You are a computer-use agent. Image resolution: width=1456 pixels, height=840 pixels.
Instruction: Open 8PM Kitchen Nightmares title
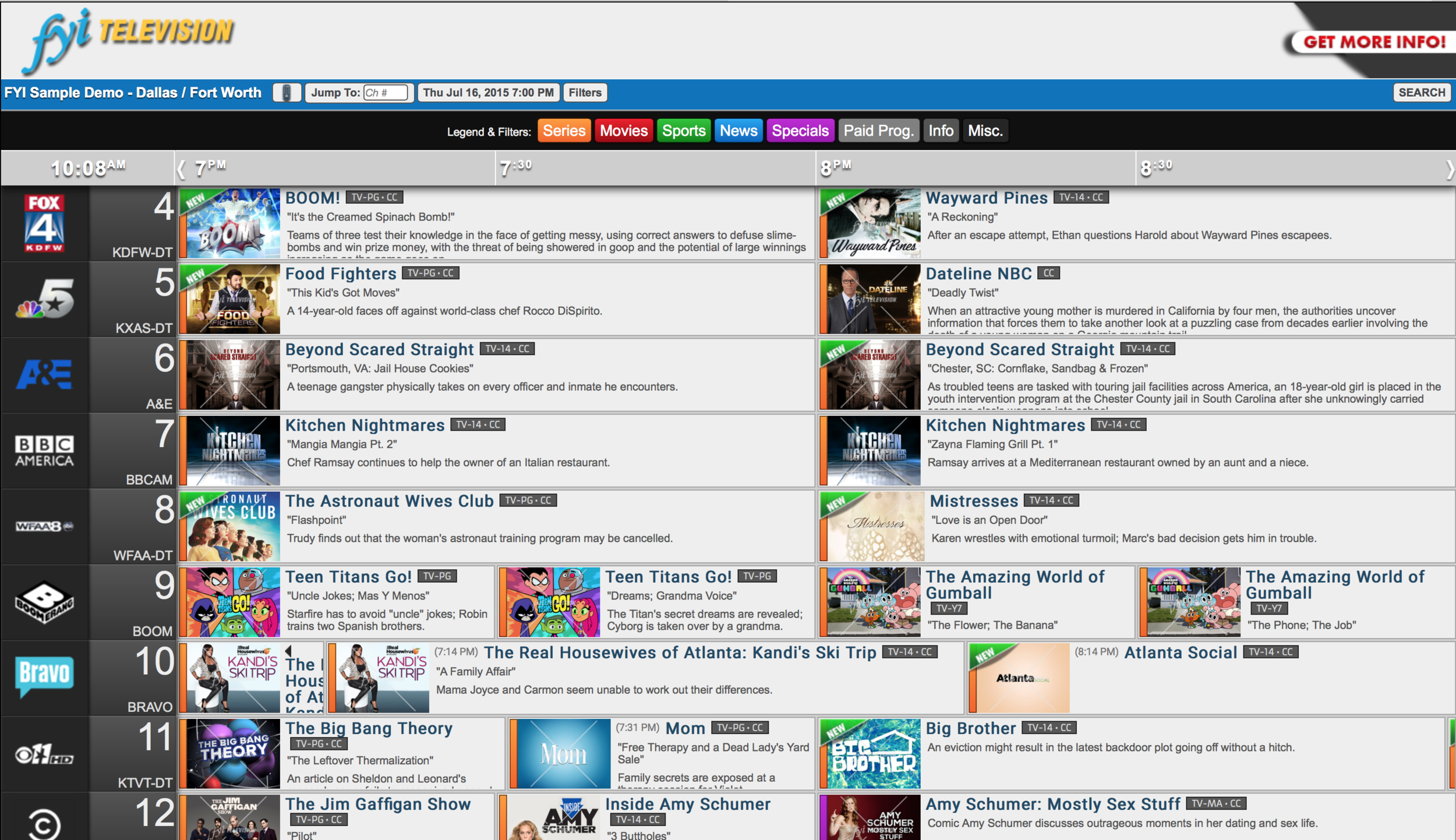click(x=1005, y=425)
